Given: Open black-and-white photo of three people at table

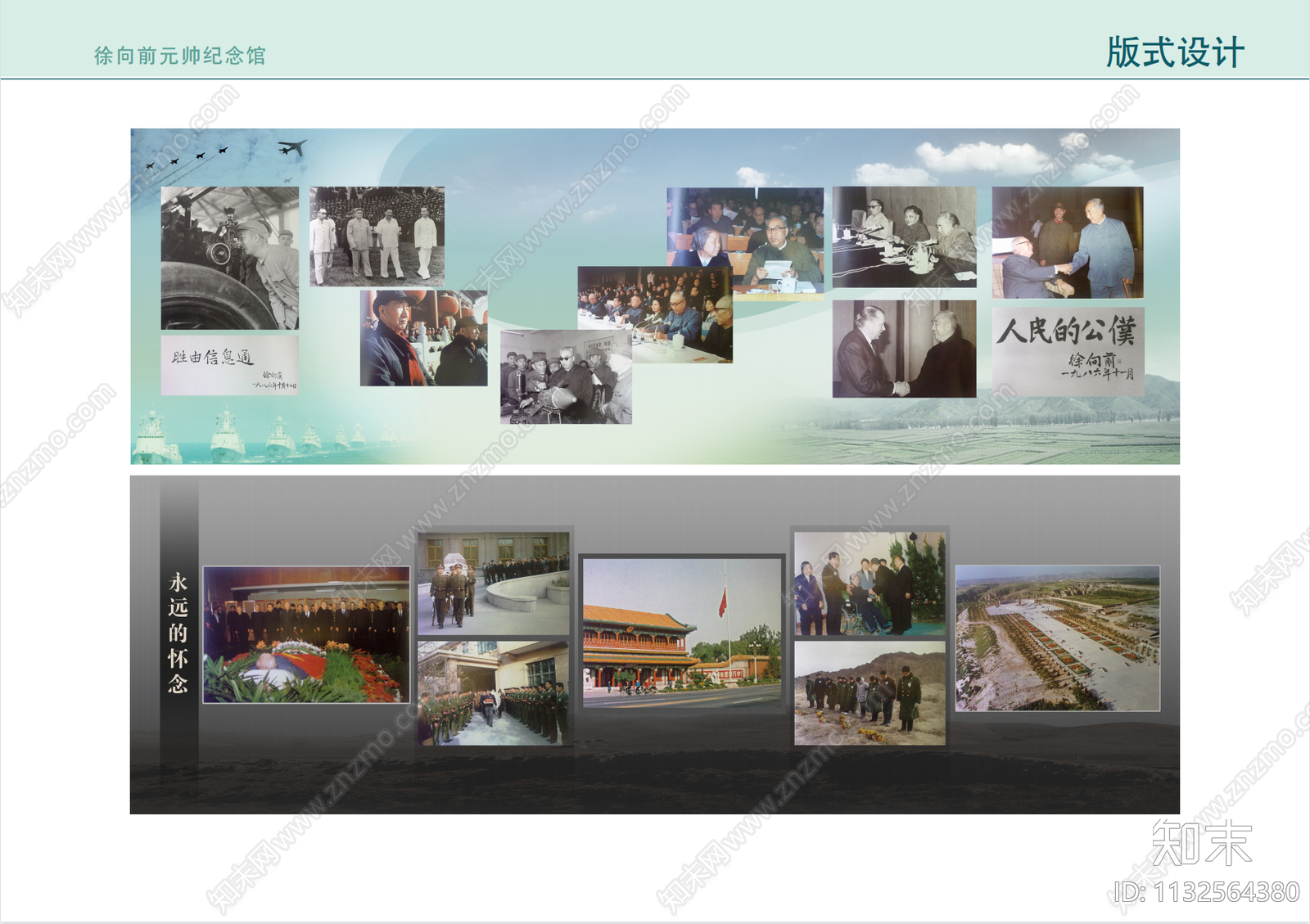Looking at the screenshot, I should (x=905, y=237).
